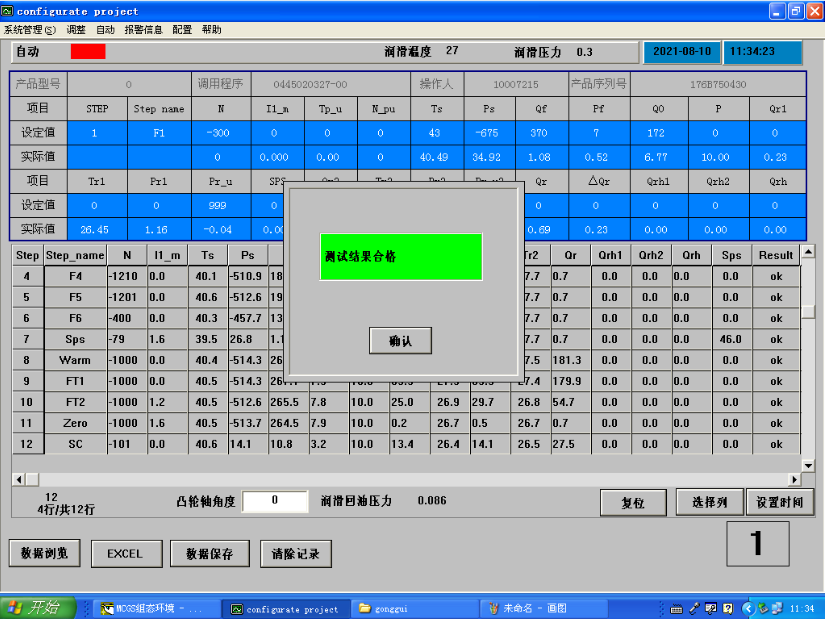Switch to MCGS组态环境 taskbar window
The height and width of the screenshot is (619, 825).
click(x=155, y=608)
